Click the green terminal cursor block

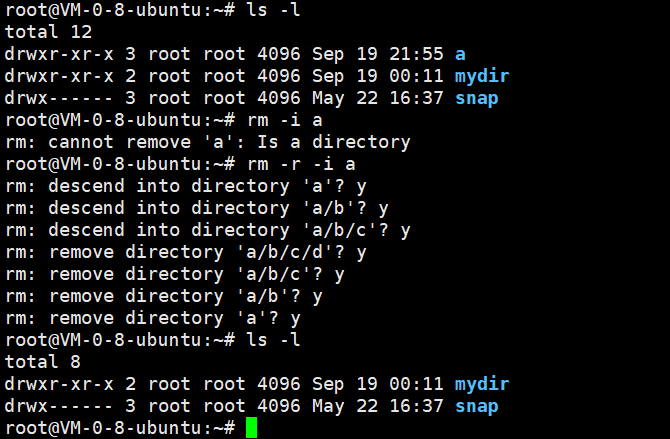[x=252, y=427]
